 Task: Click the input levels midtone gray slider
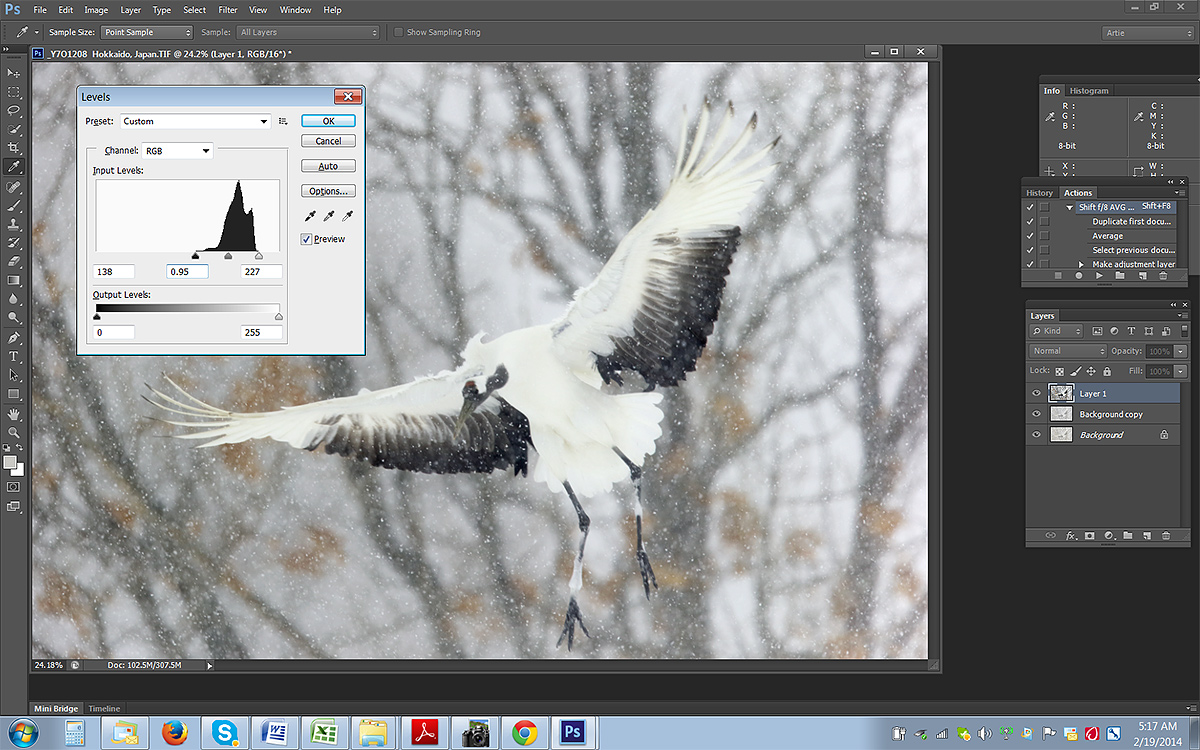click(x=228, y=256)
